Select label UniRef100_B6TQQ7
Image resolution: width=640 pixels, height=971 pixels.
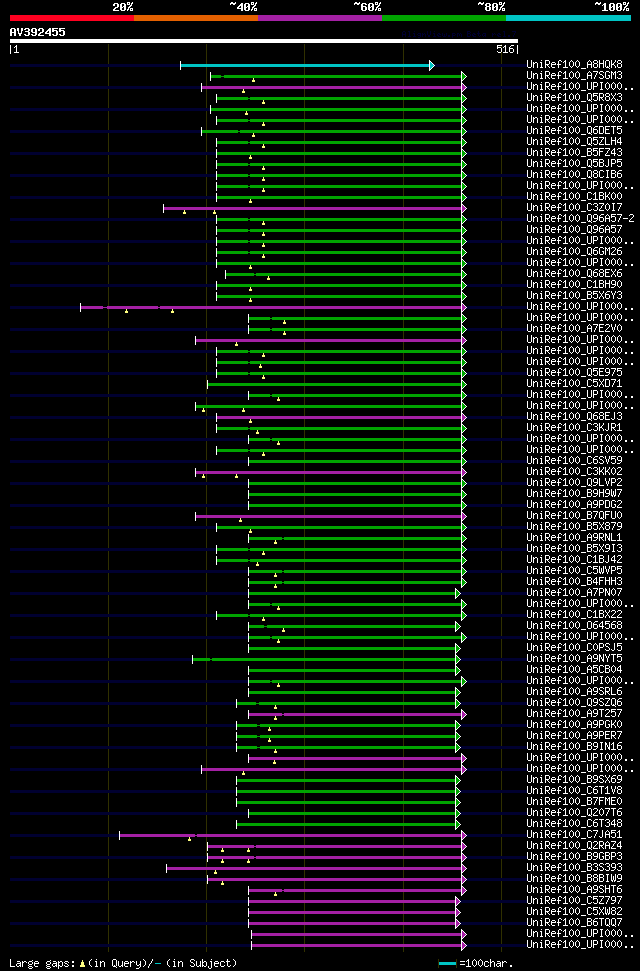pyautogui.click(x=574, y=922)
